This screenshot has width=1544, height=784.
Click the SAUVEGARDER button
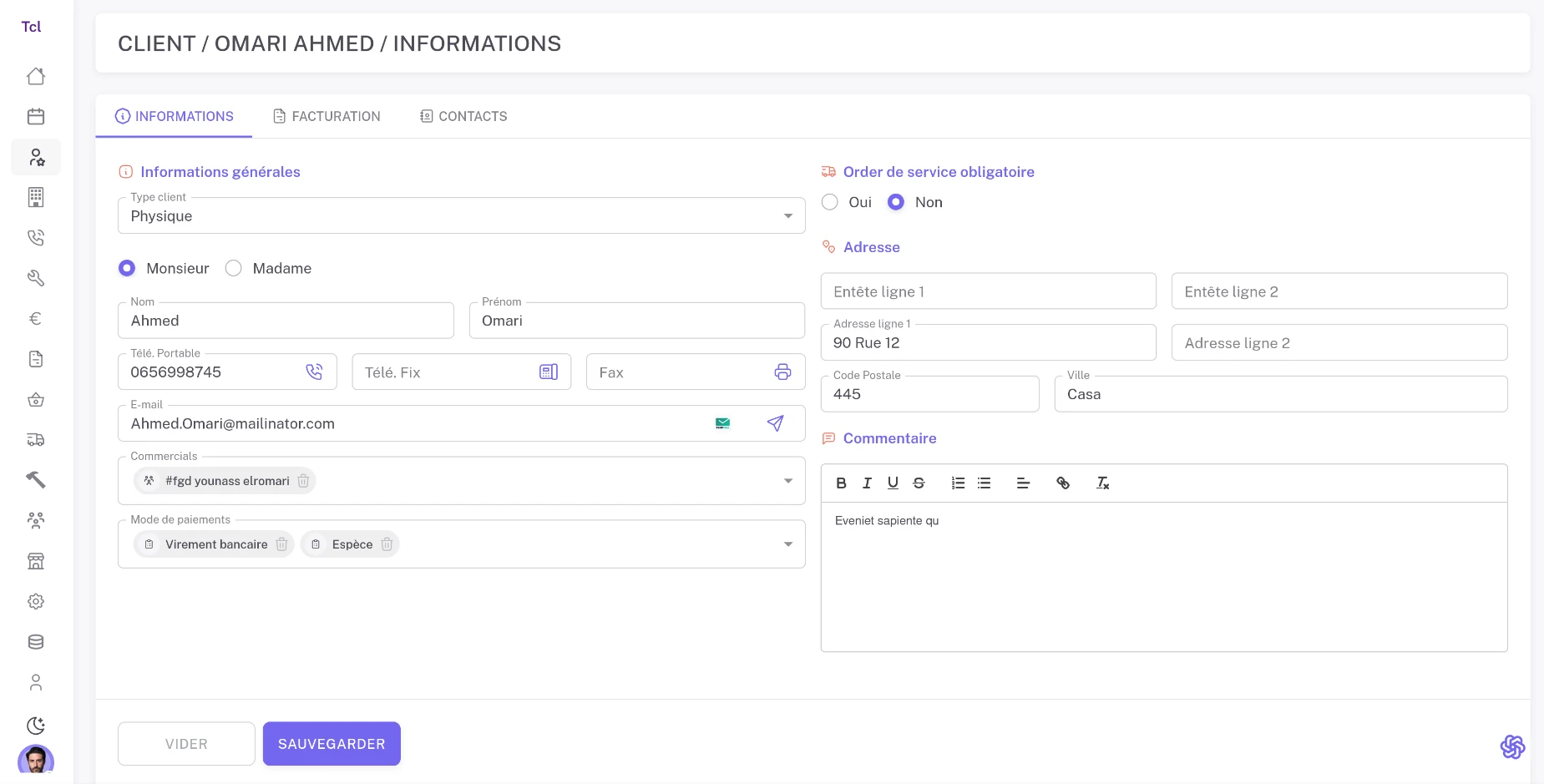tap(332, 744)
